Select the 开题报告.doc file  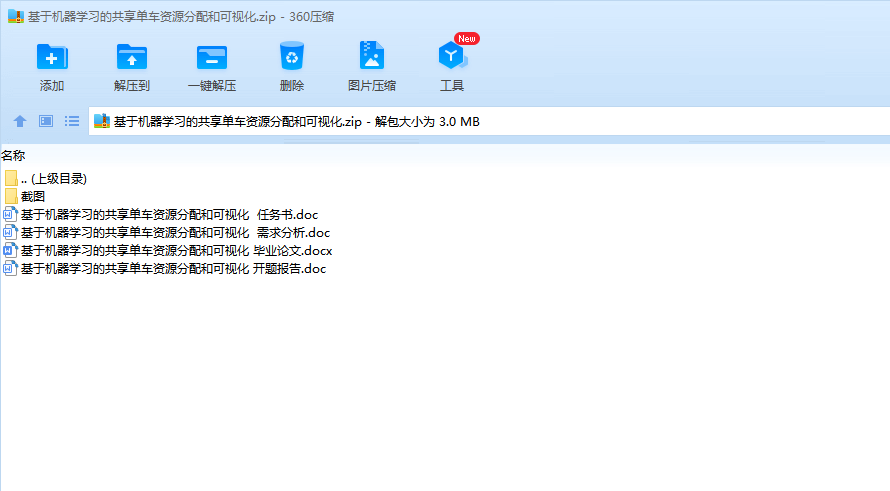click(165, 268)
